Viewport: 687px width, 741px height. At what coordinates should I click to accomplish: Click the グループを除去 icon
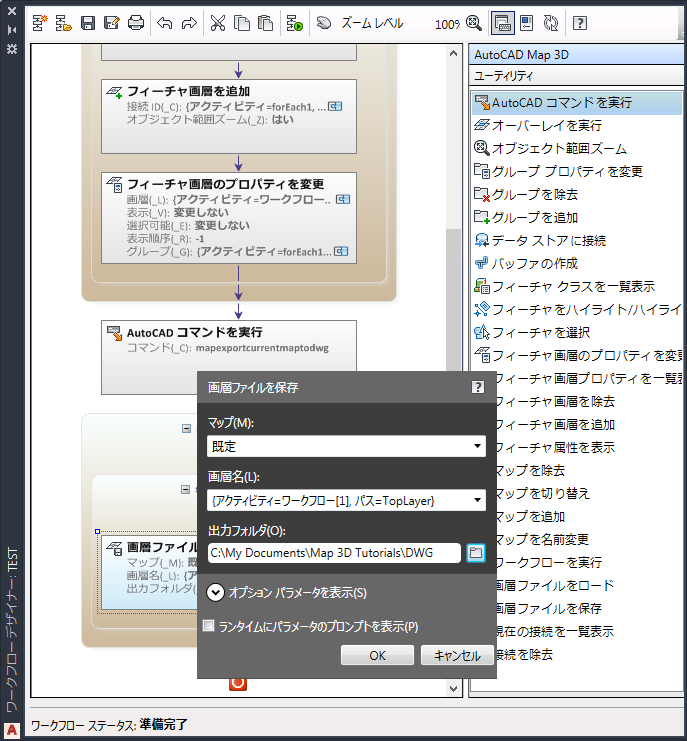[x=481, y=194]
